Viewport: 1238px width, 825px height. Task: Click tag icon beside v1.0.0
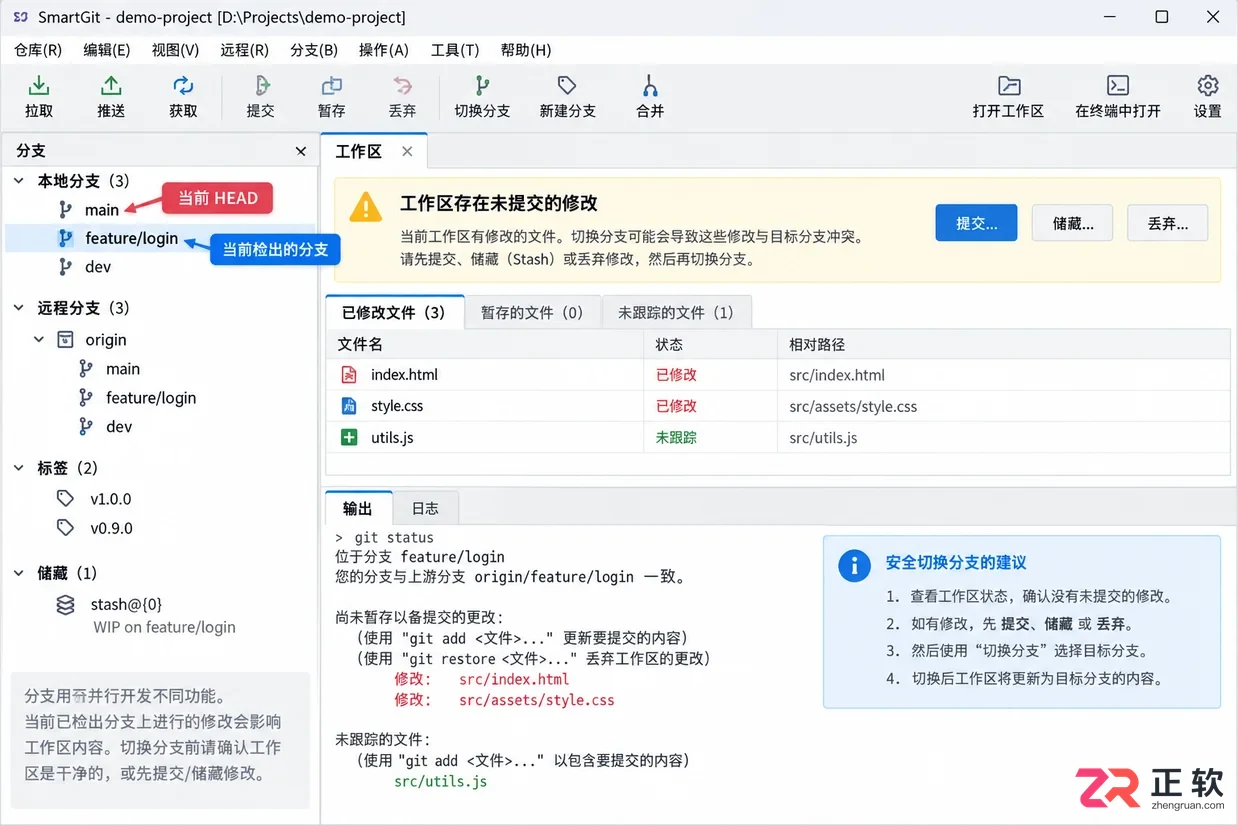coord(65,499)
